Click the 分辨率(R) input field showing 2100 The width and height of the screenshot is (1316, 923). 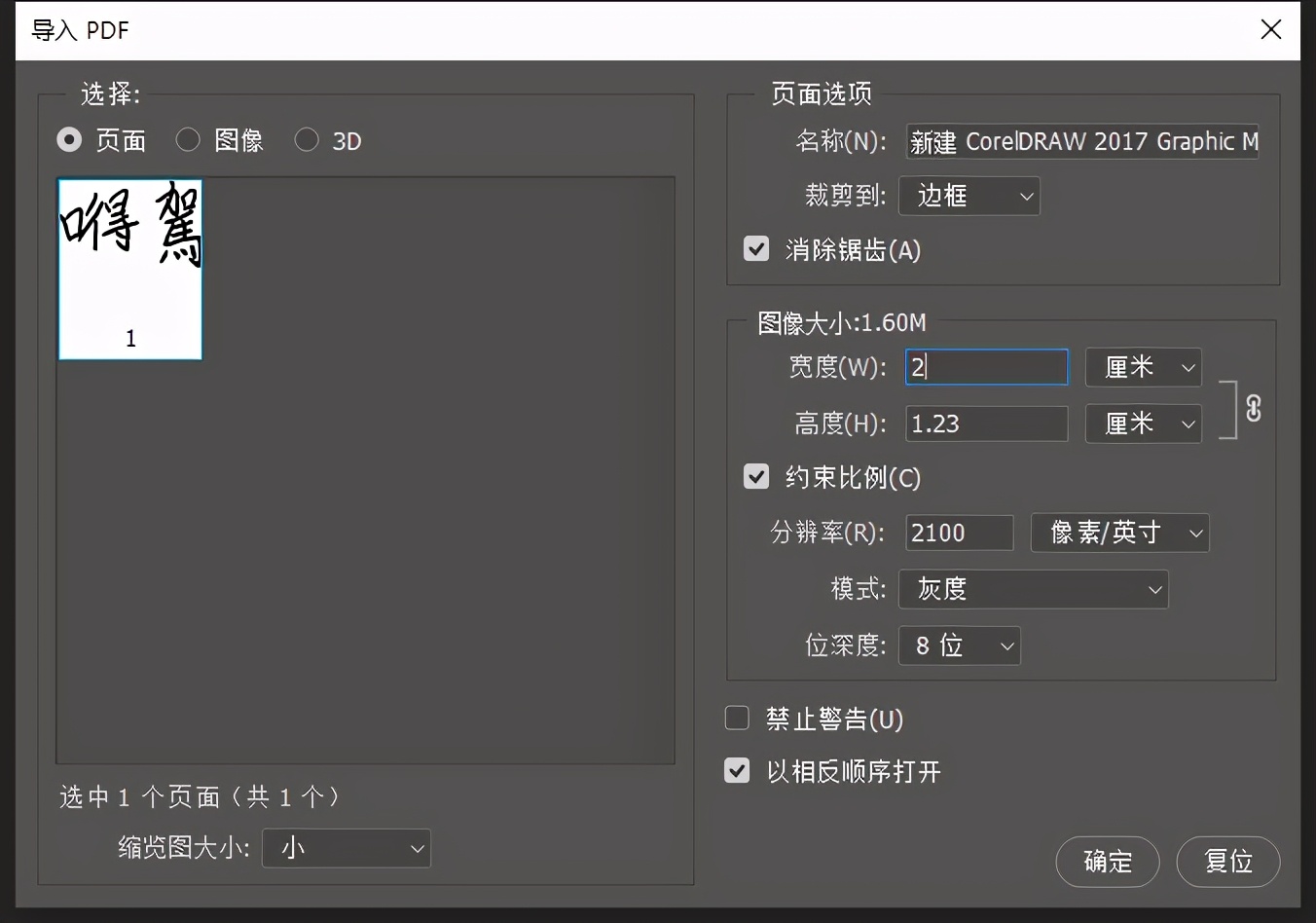[960, 533]
